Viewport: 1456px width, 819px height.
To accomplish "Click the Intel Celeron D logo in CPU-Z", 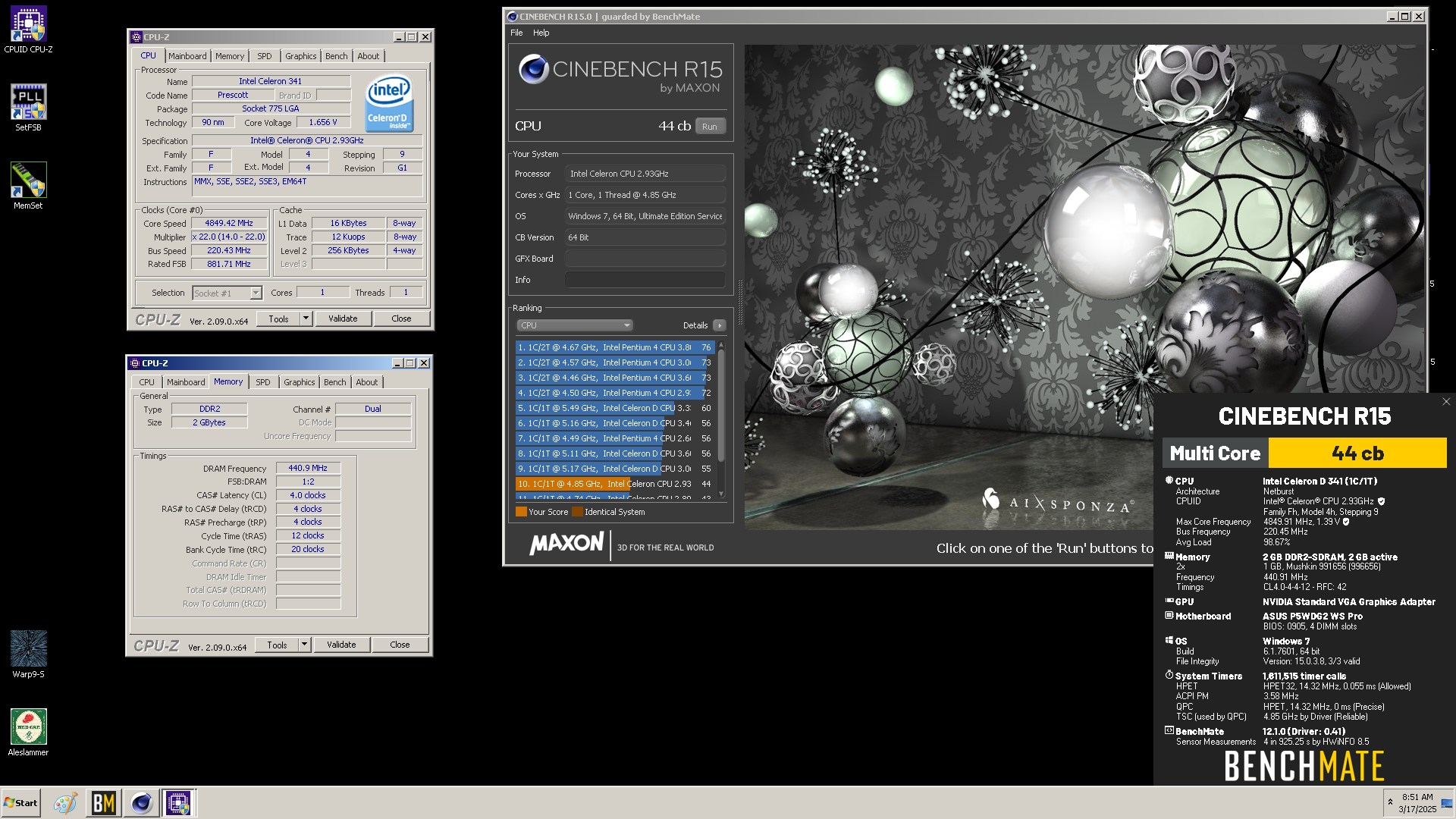I will pos(389,103).
